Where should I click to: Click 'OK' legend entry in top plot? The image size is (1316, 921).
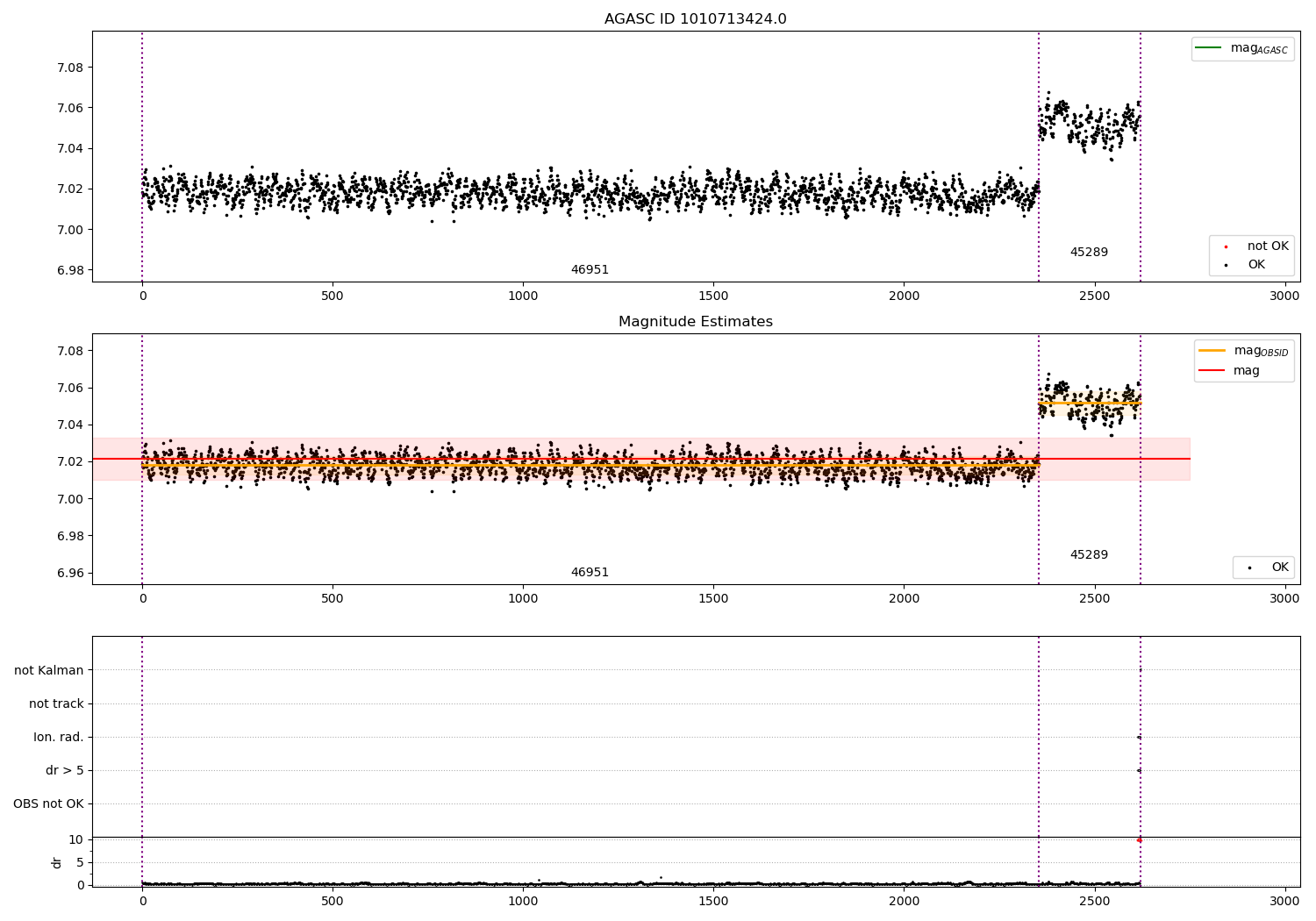pyautogui.click(x=1244, y=264)
